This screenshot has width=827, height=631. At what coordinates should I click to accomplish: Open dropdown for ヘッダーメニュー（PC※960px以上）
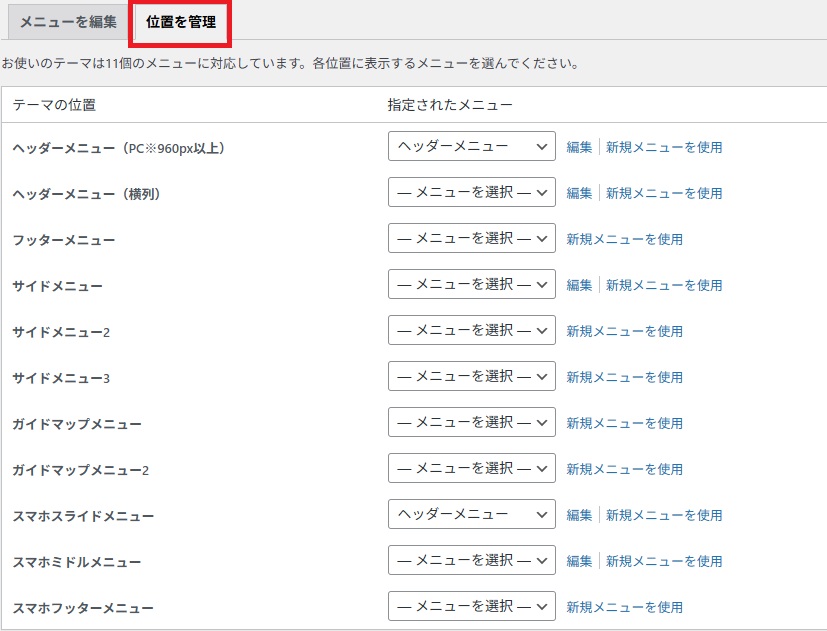(472, 146)
